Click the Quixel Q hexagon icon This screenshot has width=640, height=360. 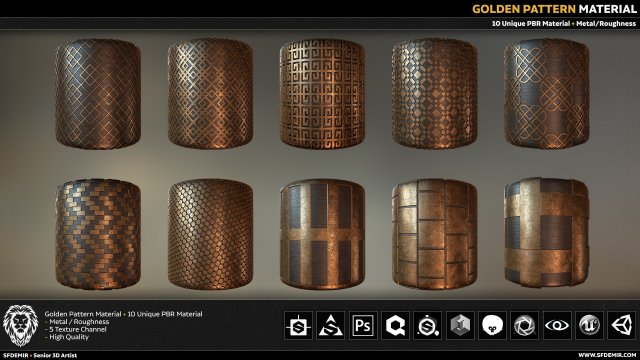[x=395, y=325]
